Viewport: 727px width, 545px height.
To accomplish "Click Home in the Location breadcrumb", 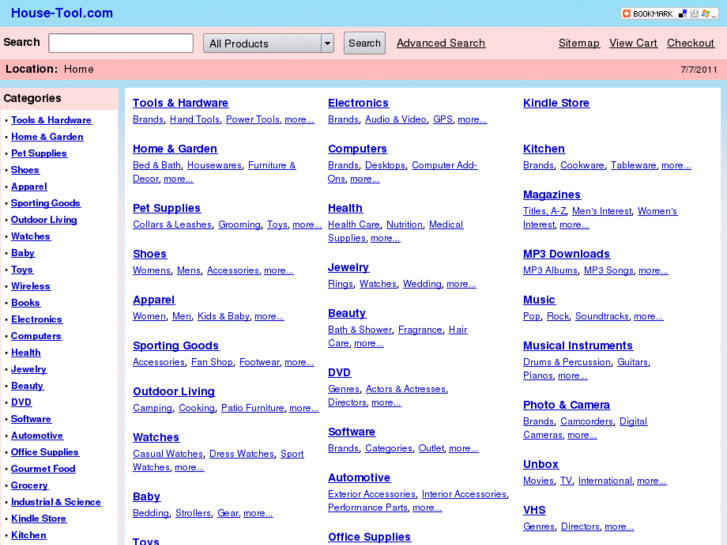I will [x=79, y=70].
